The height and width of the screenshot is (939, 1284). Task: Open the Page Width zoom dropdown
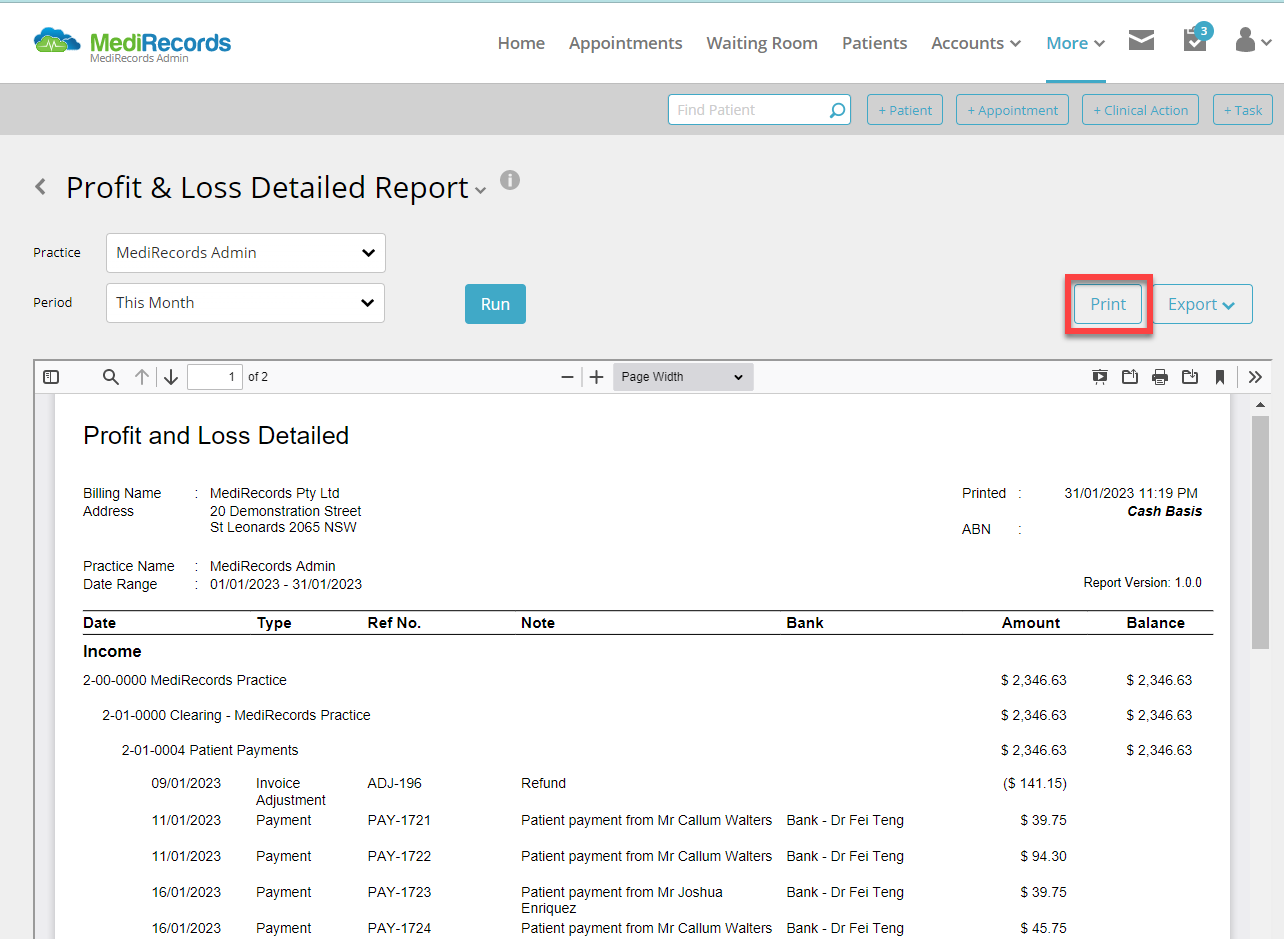pos(683,377)
